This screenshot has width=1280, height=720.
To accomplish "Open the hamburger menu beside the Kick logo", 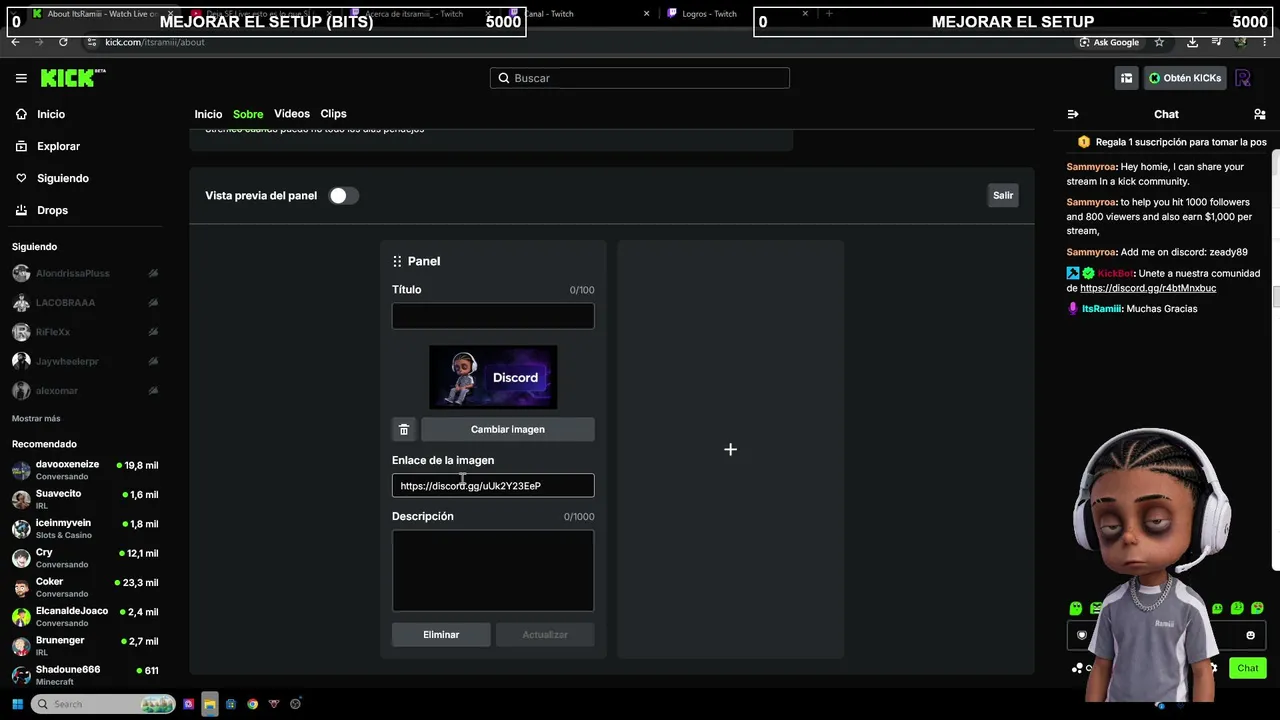I will pyautogui.click(x=21, y=78).
